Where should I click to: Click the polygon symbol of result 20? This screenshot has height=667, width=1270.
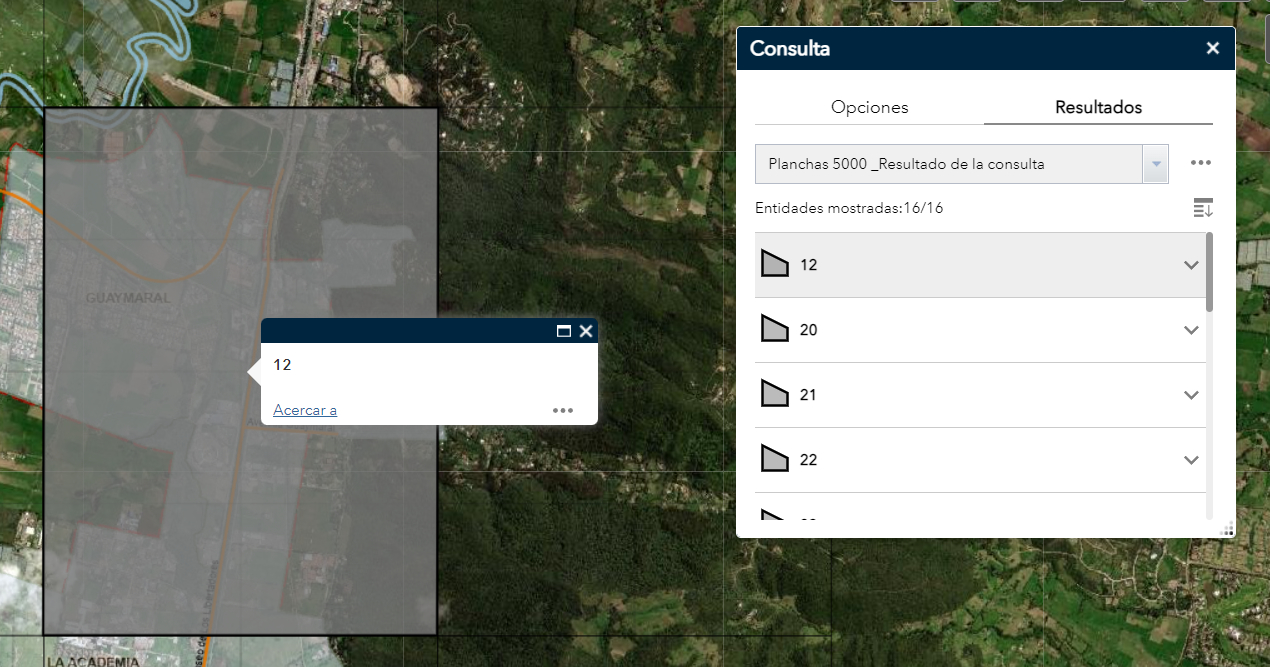pos(775,329)
